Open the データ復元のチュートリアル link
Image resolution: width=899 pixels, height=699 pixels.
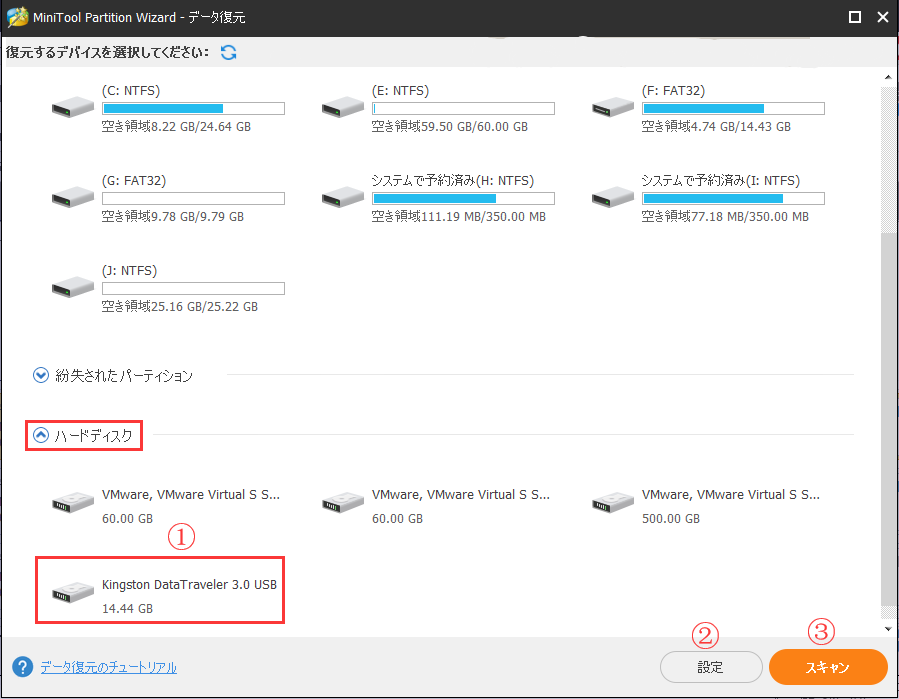[x=108, y=667]
